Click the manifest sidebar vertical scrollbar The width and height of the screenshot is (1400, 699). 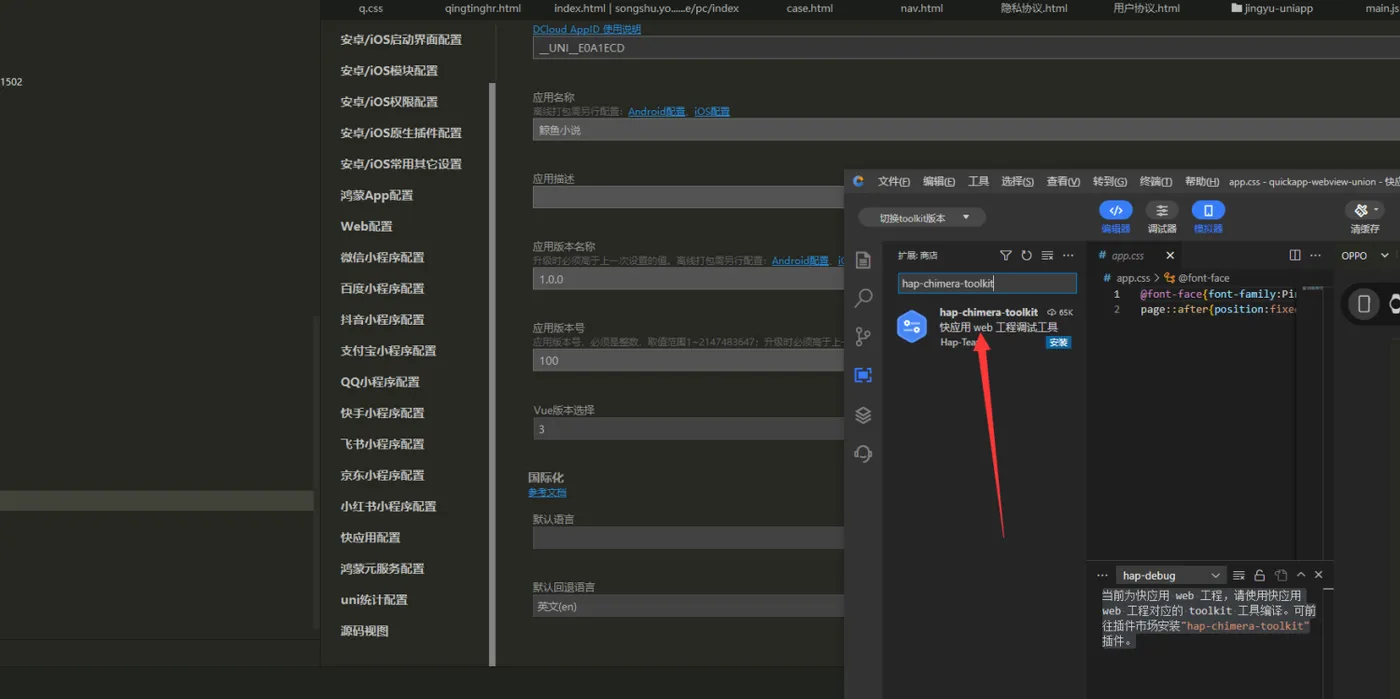coord(492,373)
